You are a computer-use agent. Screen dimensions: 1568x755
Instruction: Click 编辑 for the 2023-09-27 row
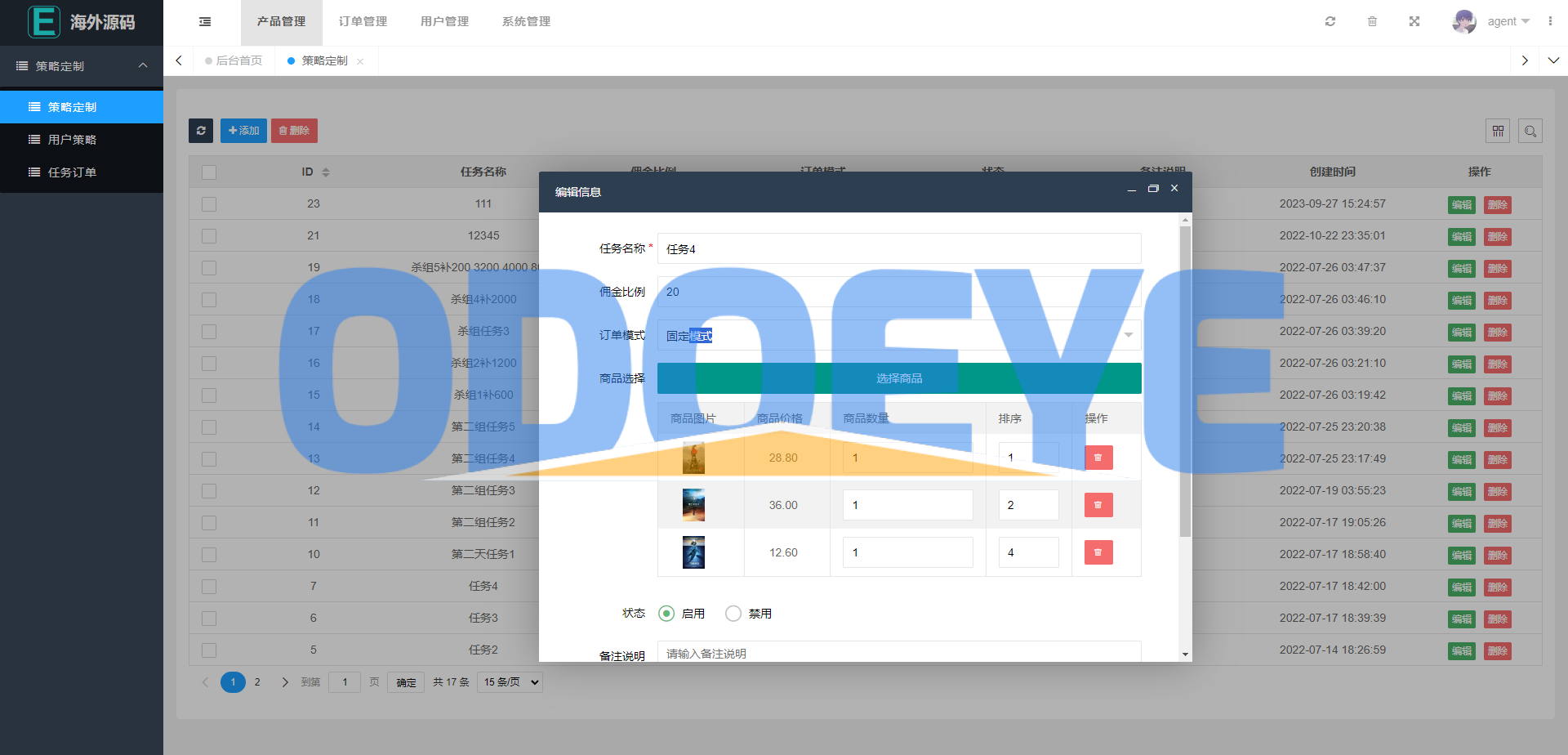click(x=1462, y=205)
